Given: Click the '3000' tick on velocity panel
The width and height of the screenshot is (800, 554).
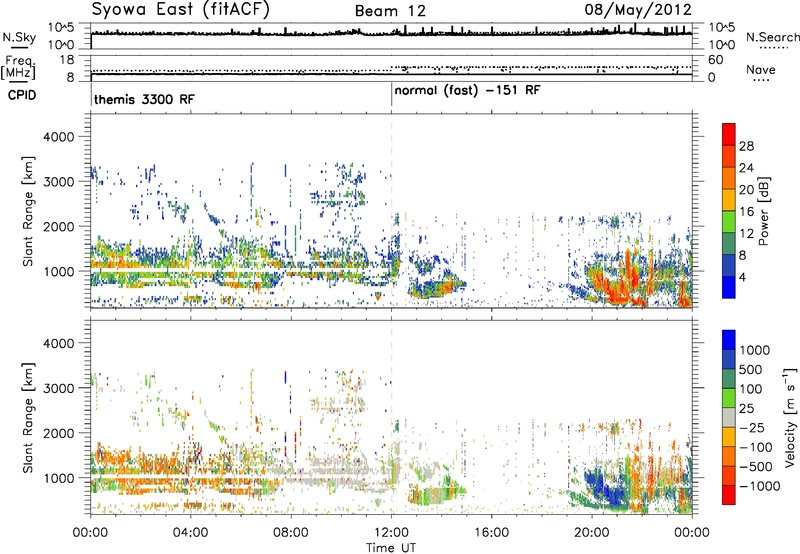Looking at the screenshot, I should (58, 388).
